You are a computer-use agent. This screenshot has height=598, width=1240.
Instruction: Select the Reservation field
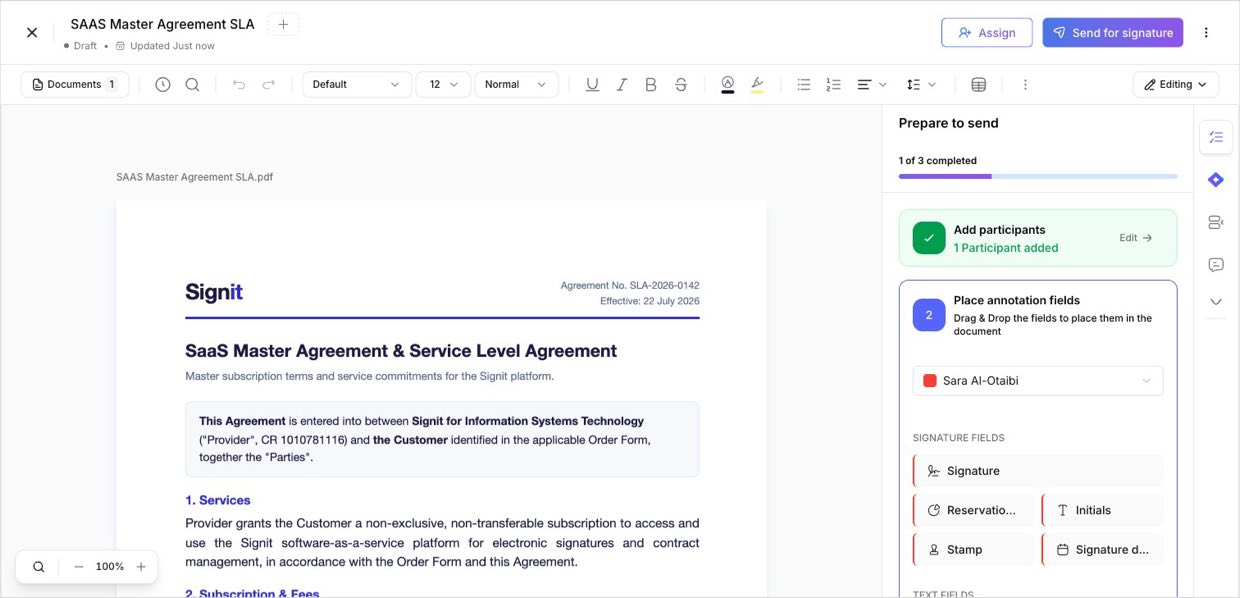pyautogui.click(x=974, y=510)
